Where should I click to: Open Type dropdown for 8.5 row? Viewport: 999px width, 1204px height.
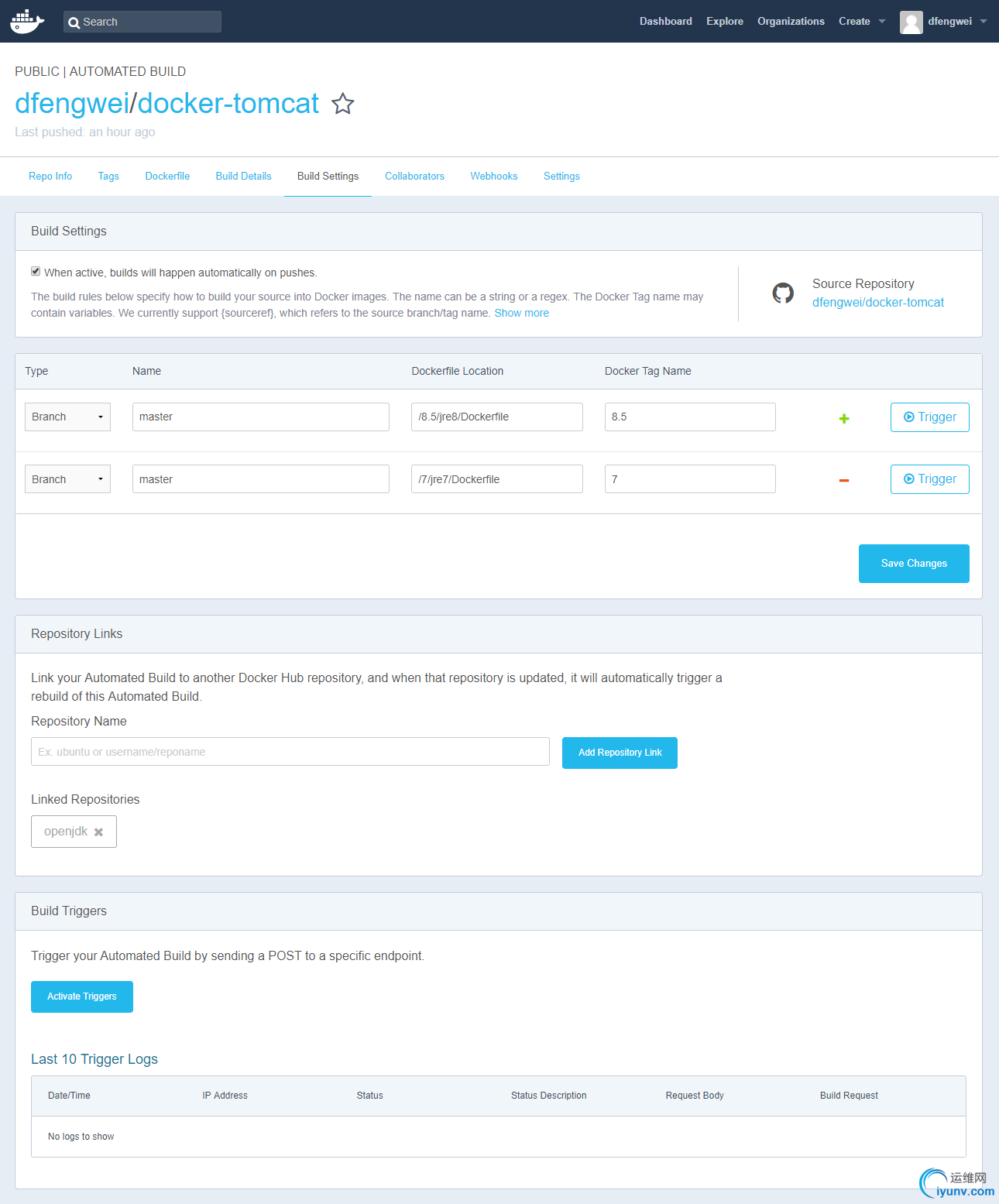tap(67, 417)
